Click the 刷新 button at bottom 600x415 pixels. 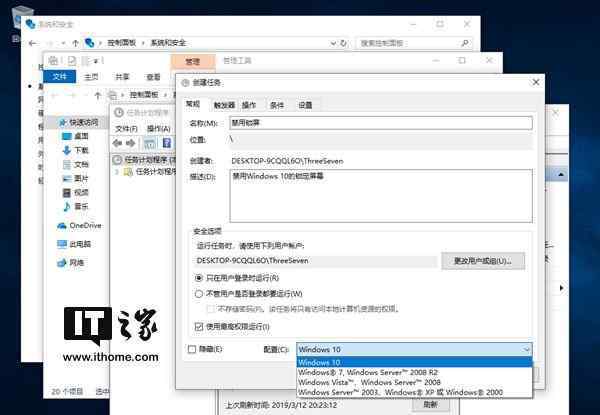click(x=430, y=405)
